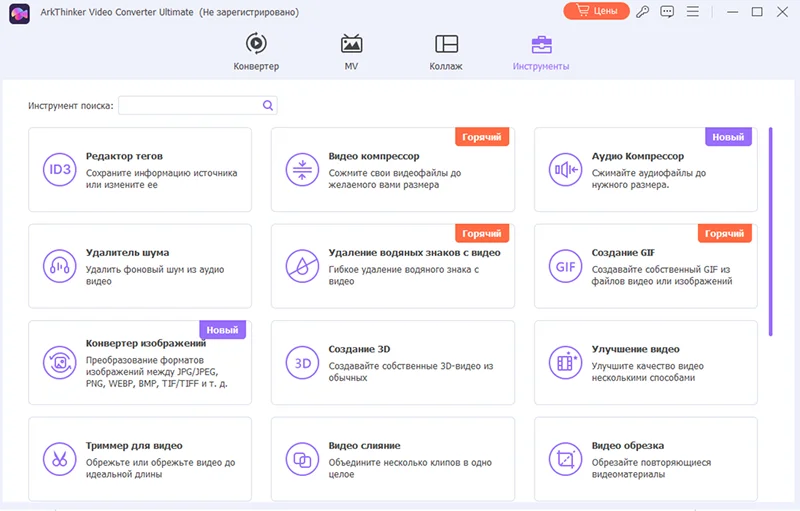The image size is (800, 511).
Task: Click the 'Инструмент поиска:' label
Action: (x=71, y=106)
